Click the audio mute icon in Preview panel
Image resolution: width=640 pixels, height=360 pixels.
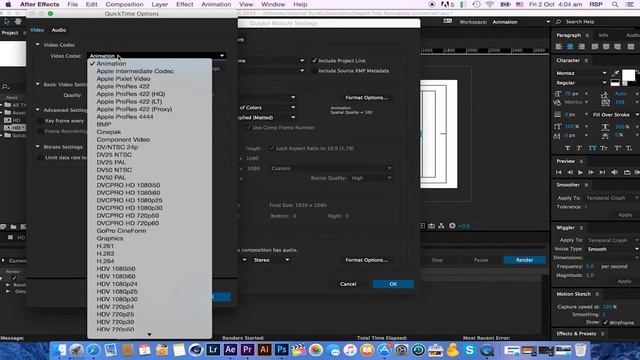pos(615,173)
